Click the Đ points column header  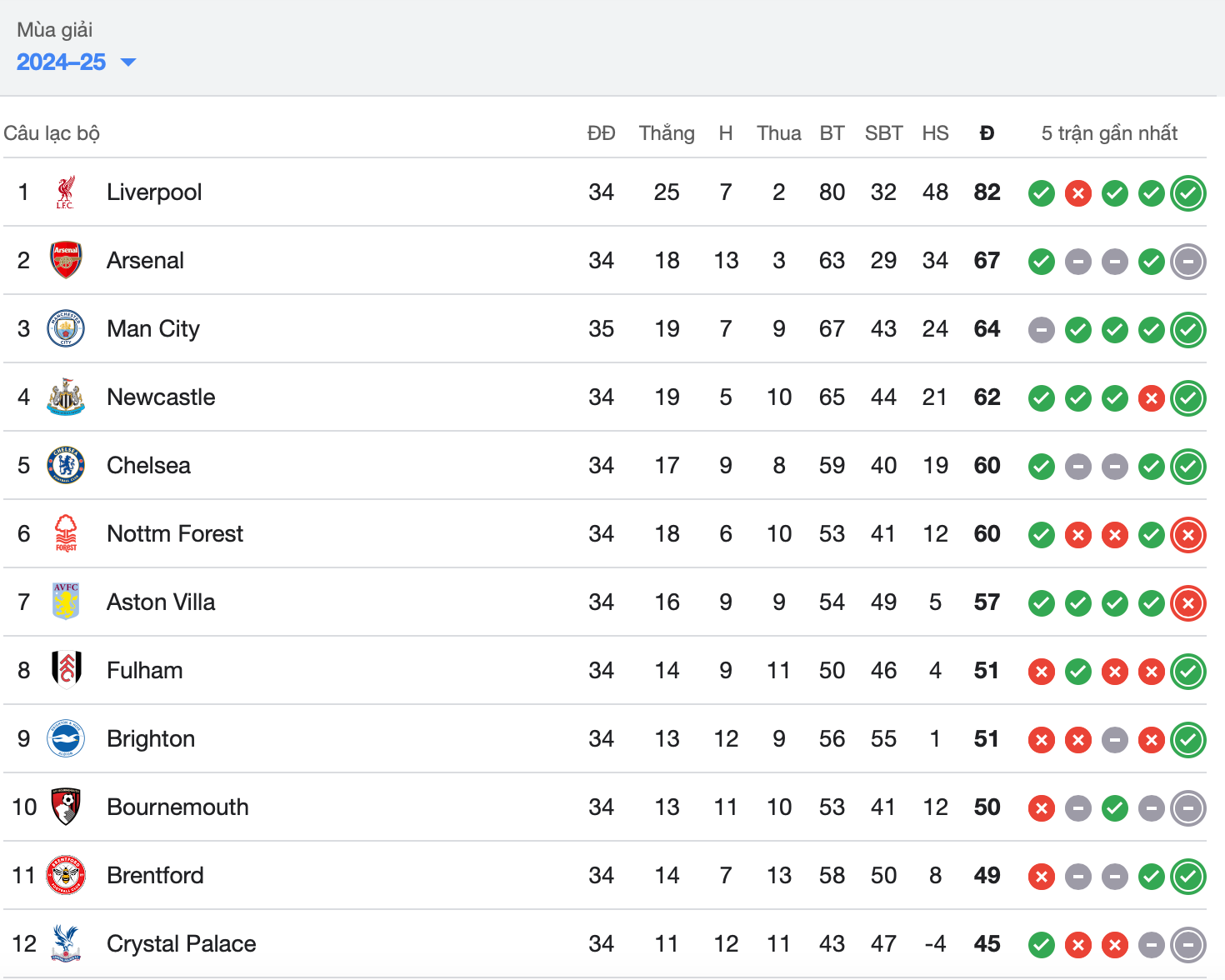click(987, 133)
